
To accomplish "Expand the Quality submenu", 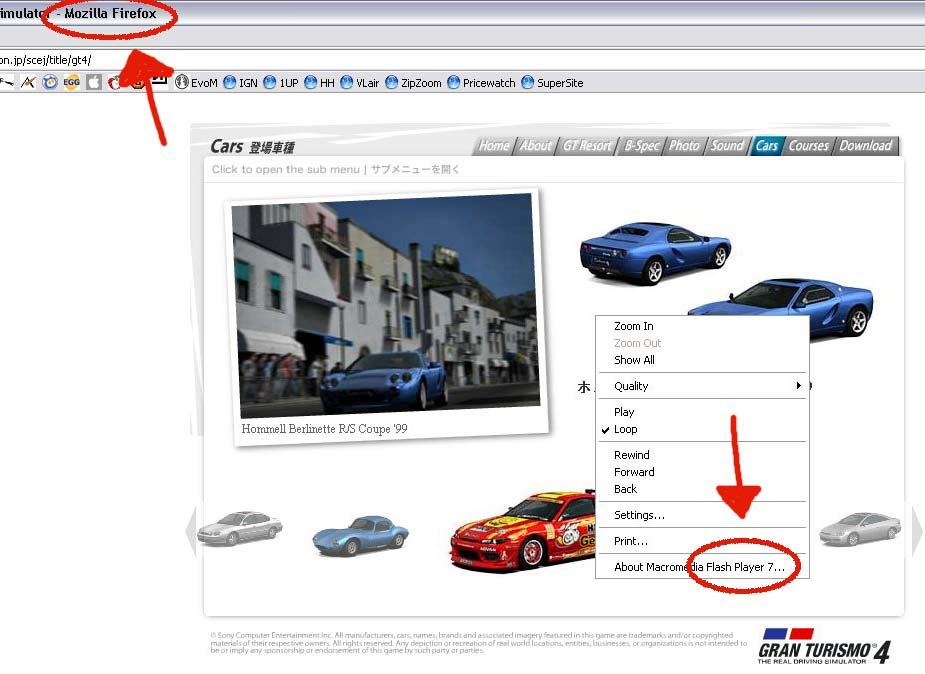I will [702, 386].
